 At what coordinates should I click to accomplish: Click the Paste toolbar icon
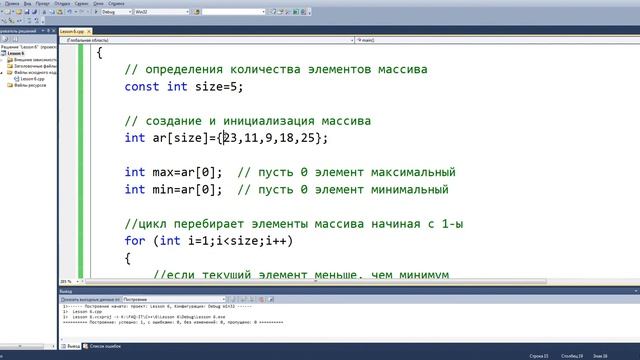tap(60, 12)
